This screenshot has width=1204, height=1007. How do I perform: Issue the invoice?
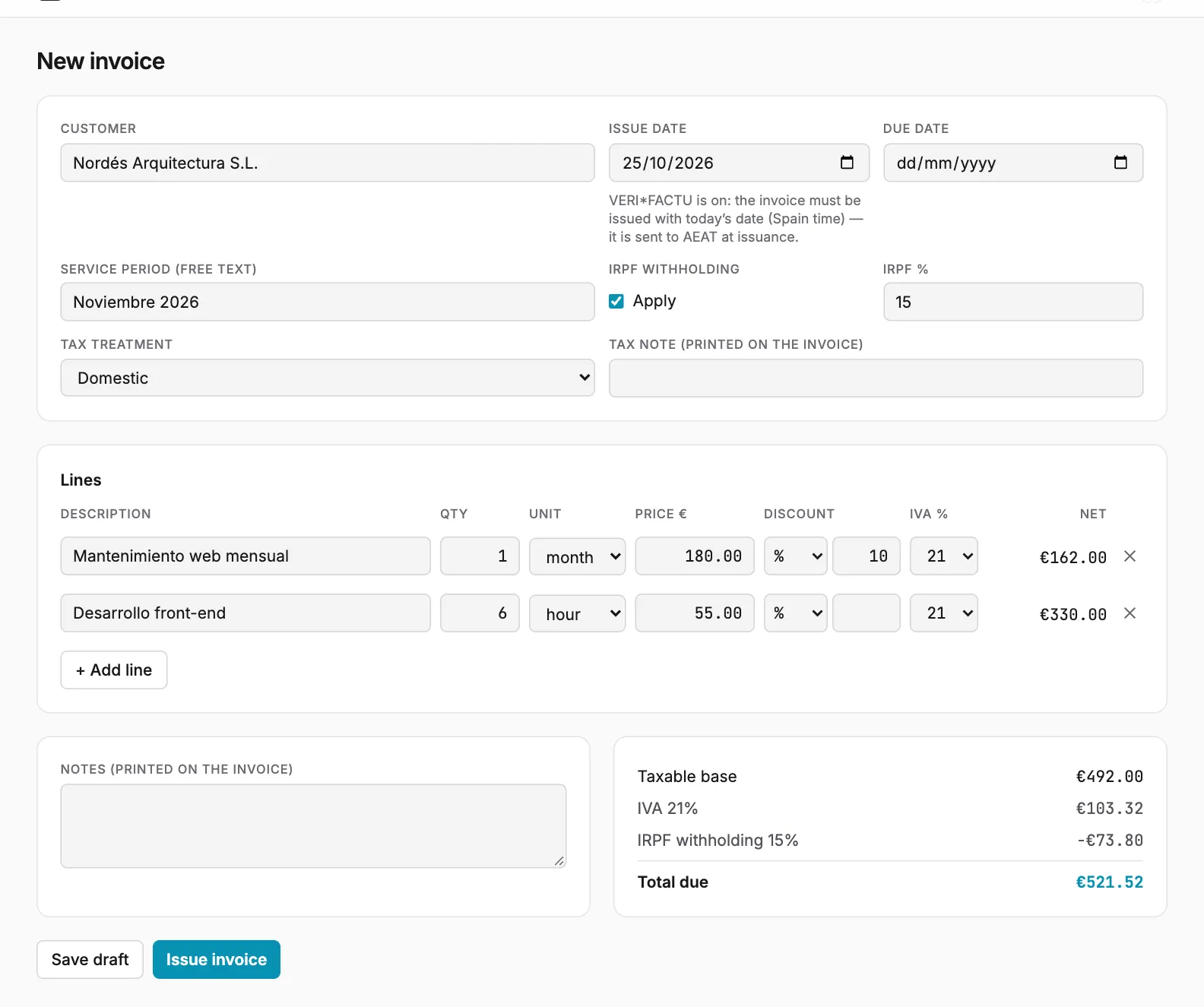[217, 959]
